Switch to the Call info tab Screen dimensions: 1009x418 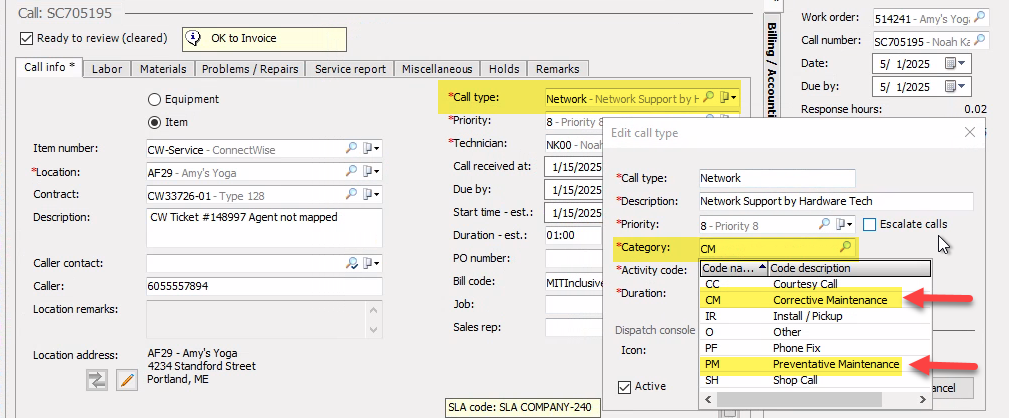click(x=50, y=67)
